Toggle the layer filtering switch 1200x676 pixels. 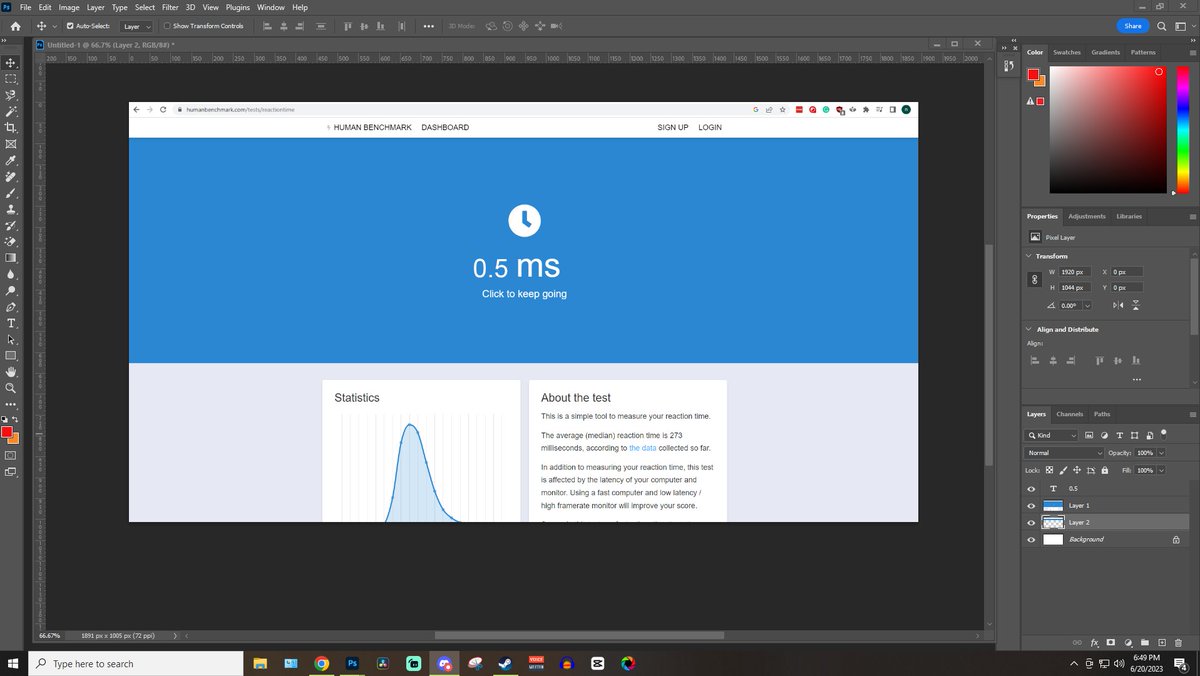1164,435
